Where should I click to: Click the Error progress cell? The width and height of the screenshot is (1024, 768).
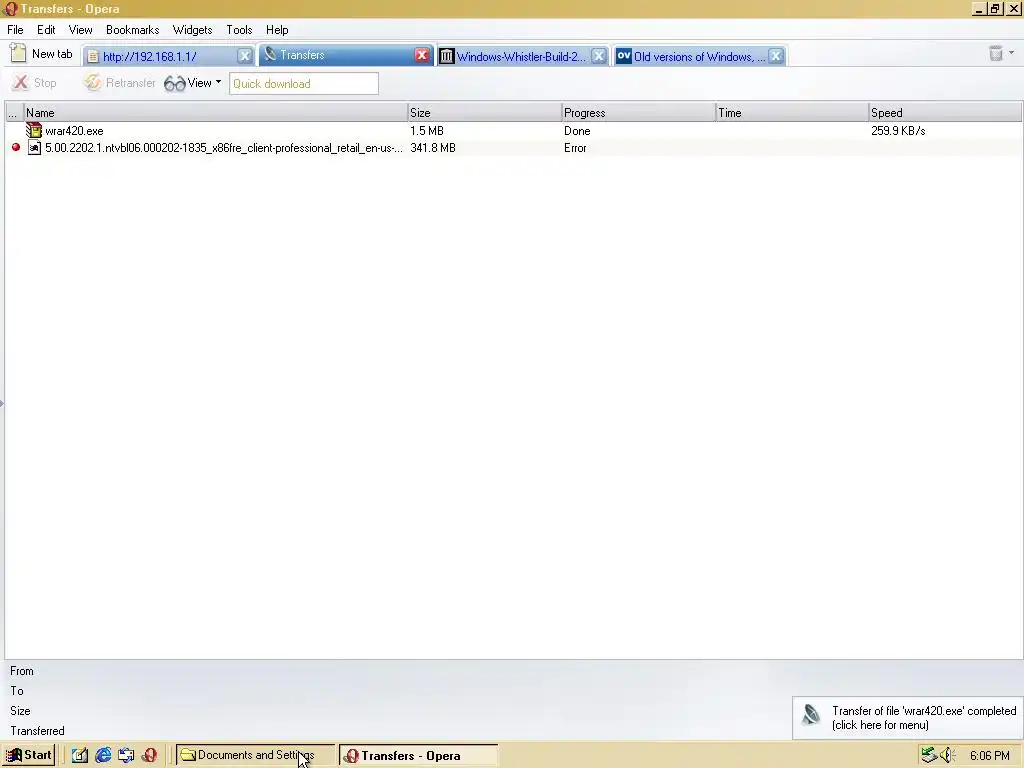click(575, 148)
